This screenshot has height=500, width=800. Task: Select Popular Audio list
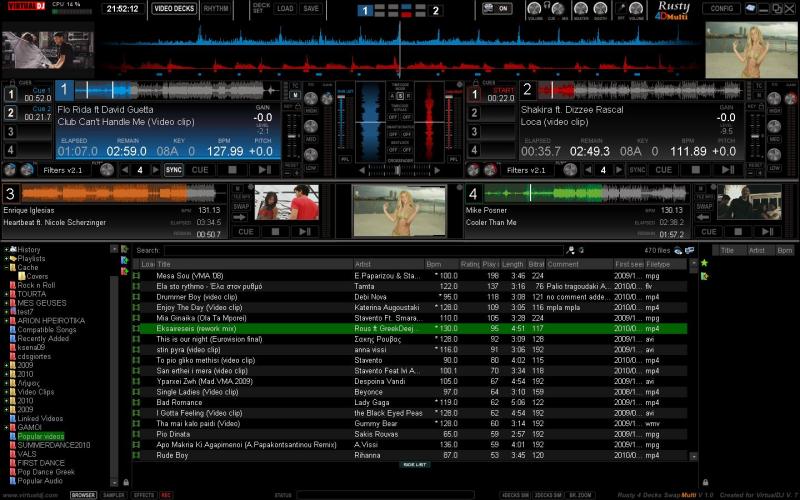pos(40,481)
